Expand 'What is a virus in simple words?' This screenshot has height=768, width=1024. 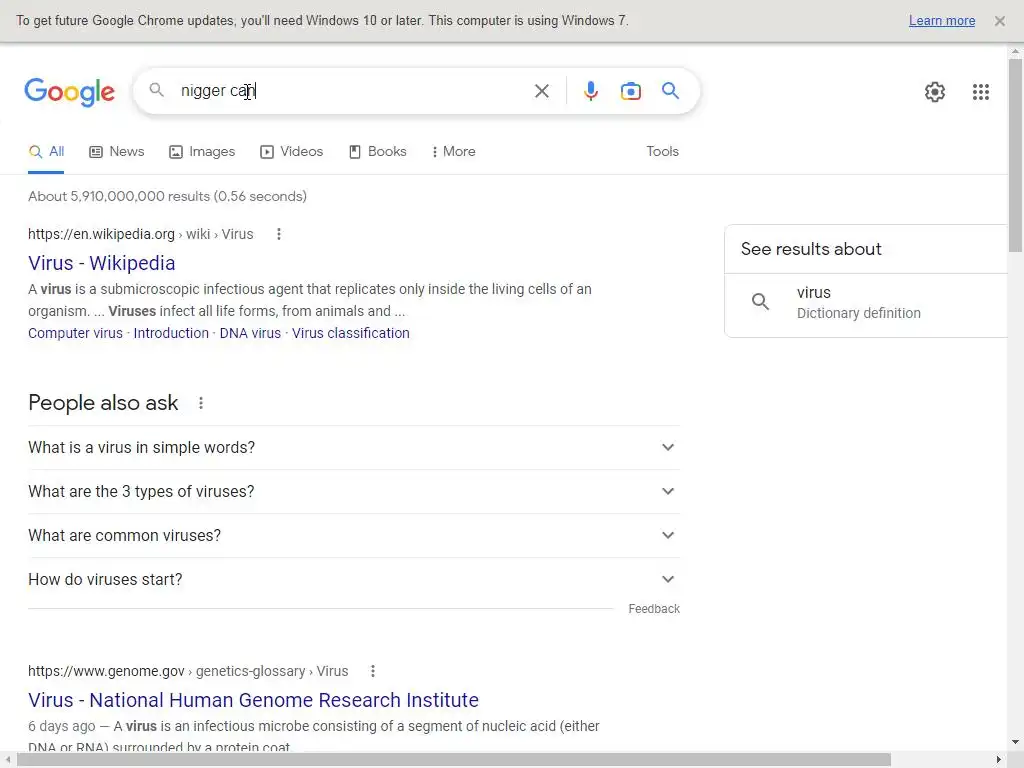(354, 447)
